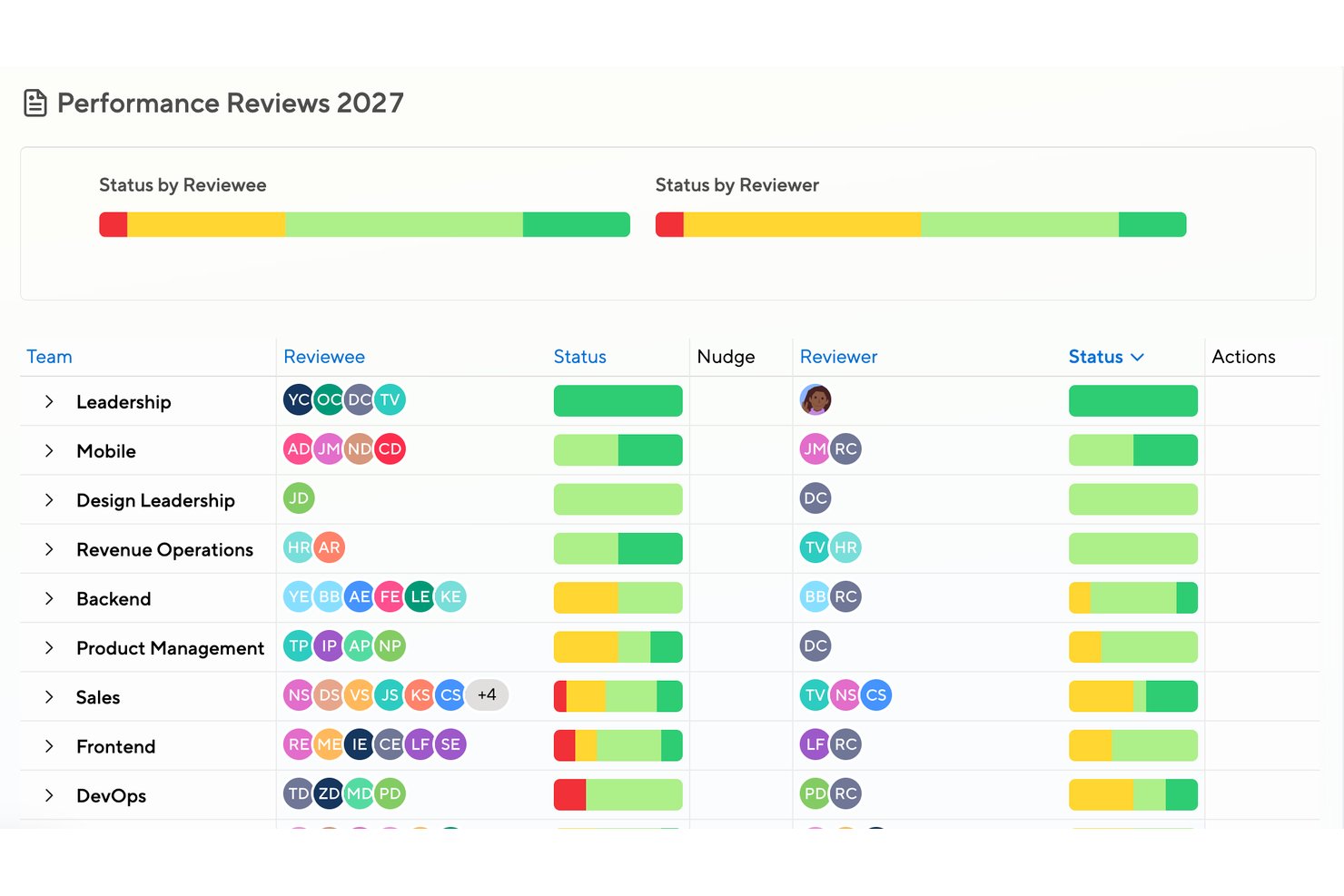Sort by the Reviewee column header
Viewport: 1344px width, 896px height.
tap(324, 357)
